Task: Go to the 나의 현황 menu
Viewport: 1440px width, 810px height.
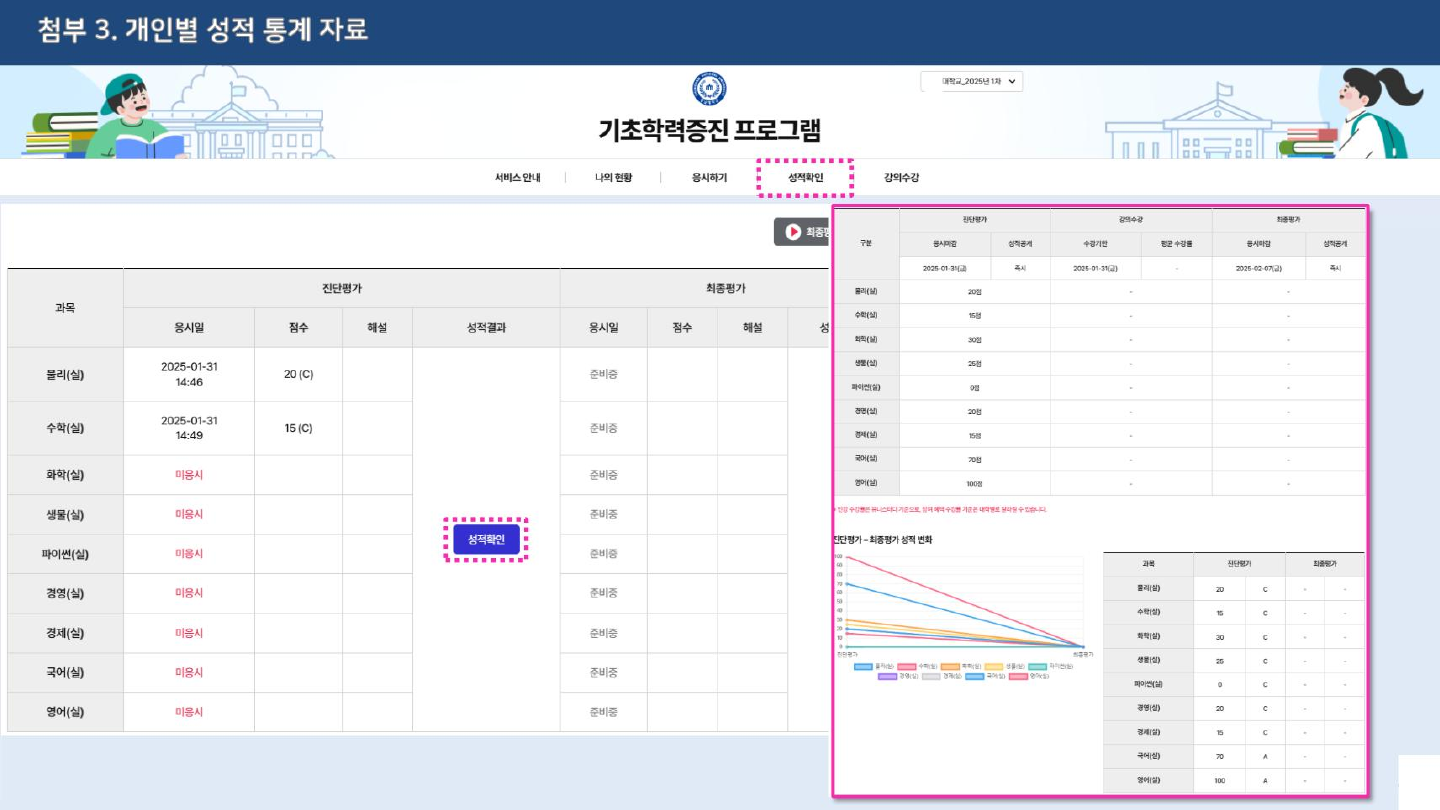Action: pos(613,178)
